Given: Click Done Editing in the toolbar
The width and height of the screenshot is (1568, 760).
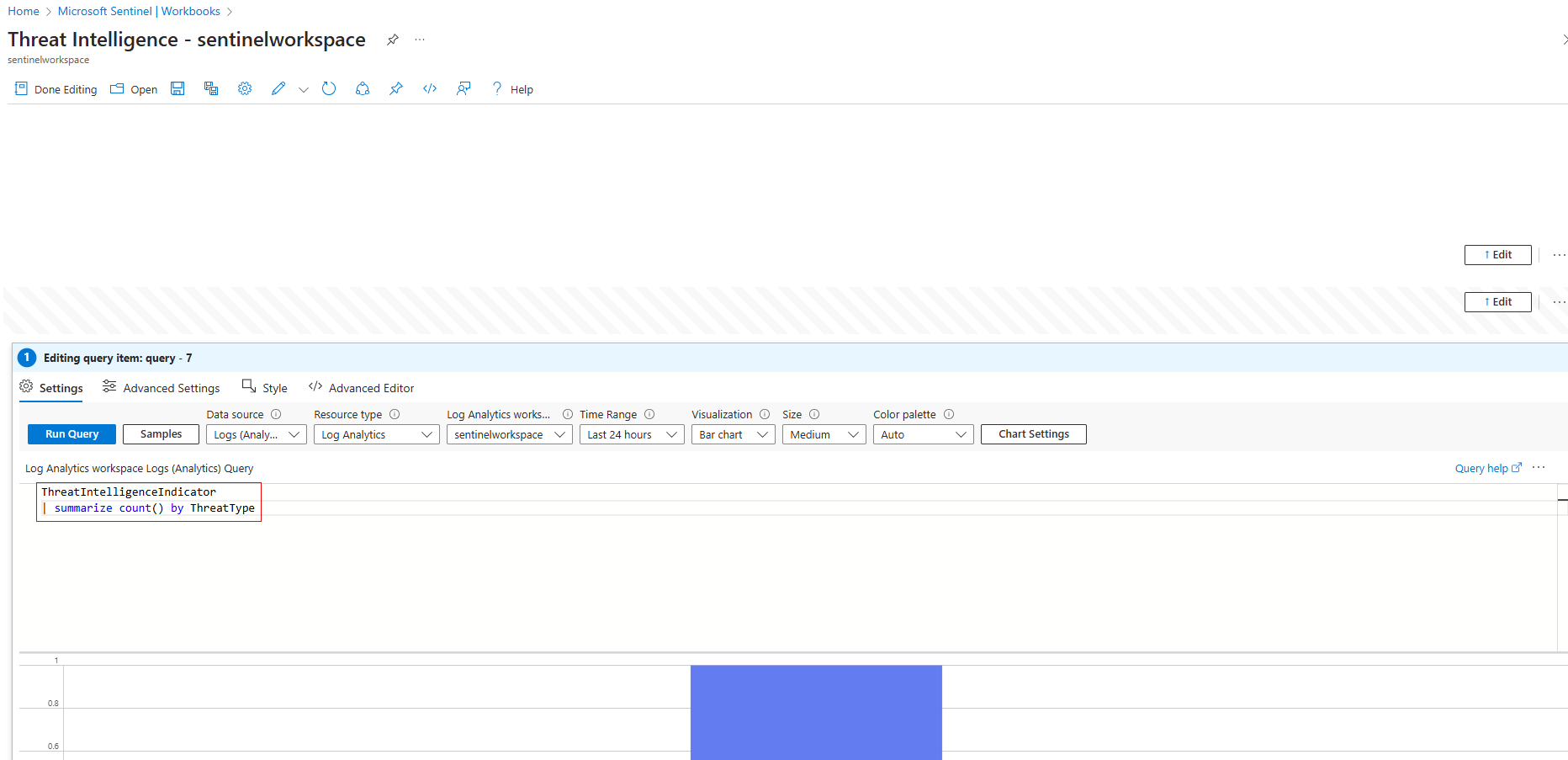Looking at the screenshot, I should click(56, 89).
